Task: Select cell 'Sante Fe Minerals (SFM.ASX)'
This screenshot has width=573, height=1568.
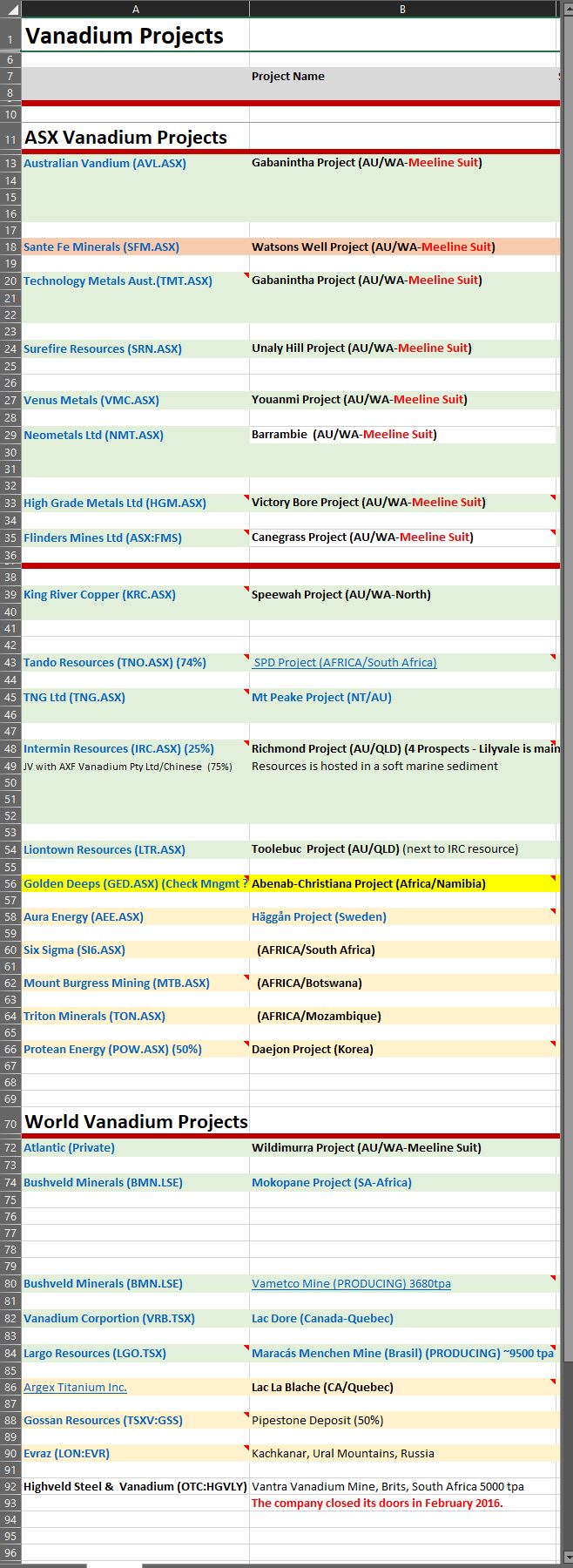Action: (135, 247)
